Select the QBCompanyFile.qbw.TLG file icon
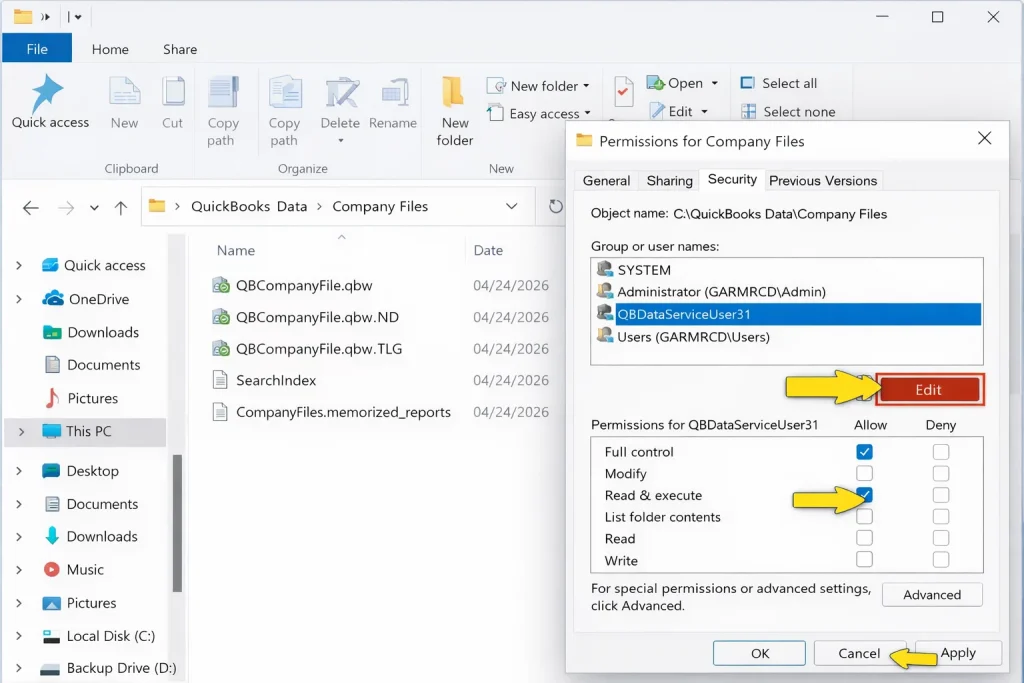1024x683 pixels. click(221, 349)
